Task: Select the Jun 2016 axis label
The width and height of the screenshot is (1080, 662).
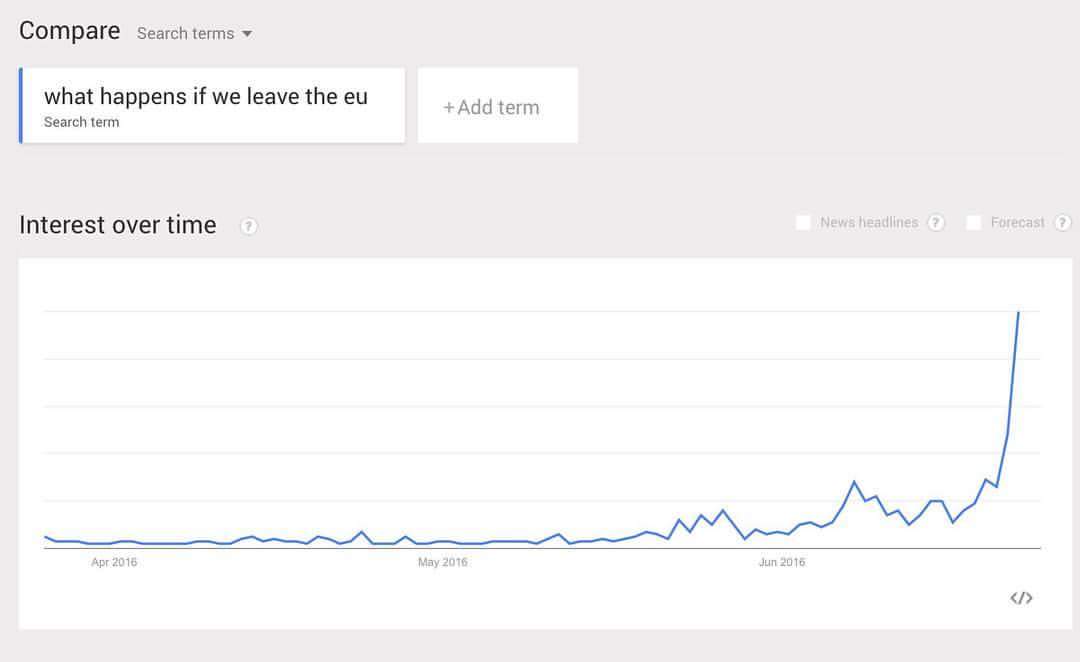Action: point(782,562)
